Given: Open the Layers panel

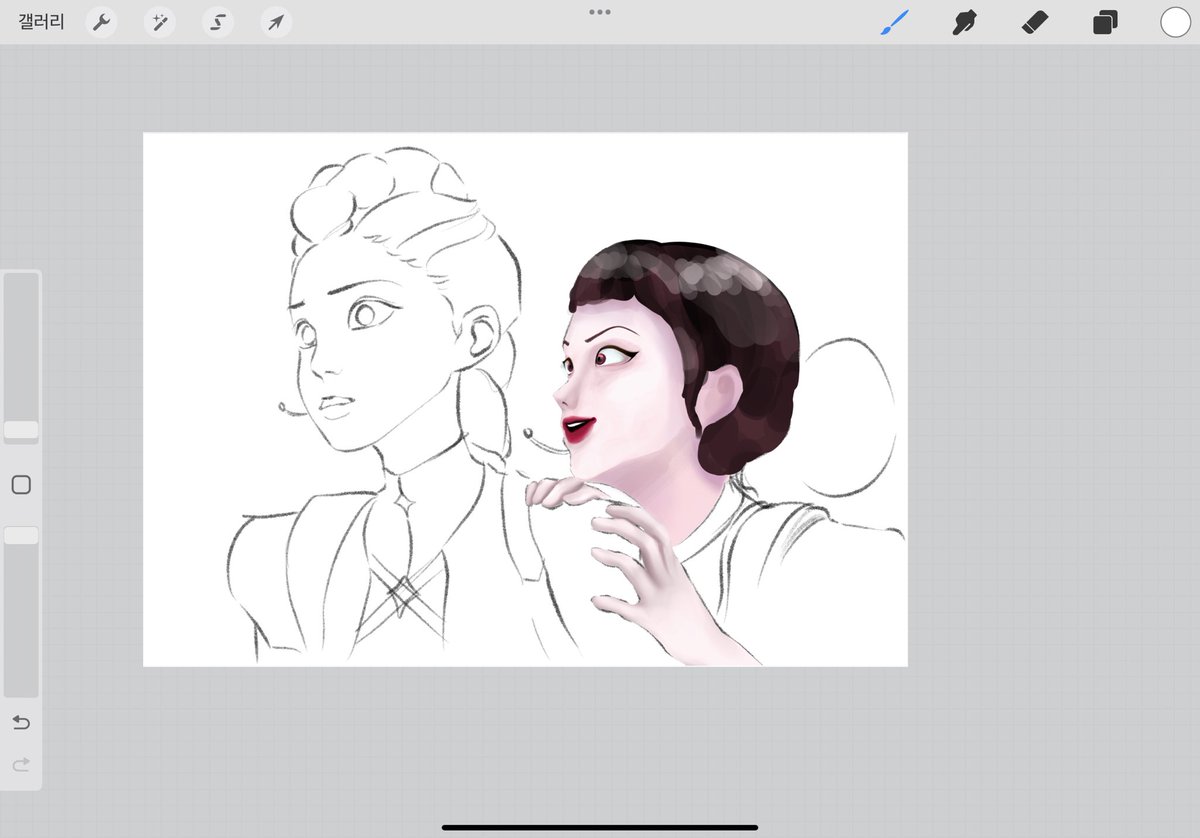Looking at the screenshot, I should [1105, 22].
